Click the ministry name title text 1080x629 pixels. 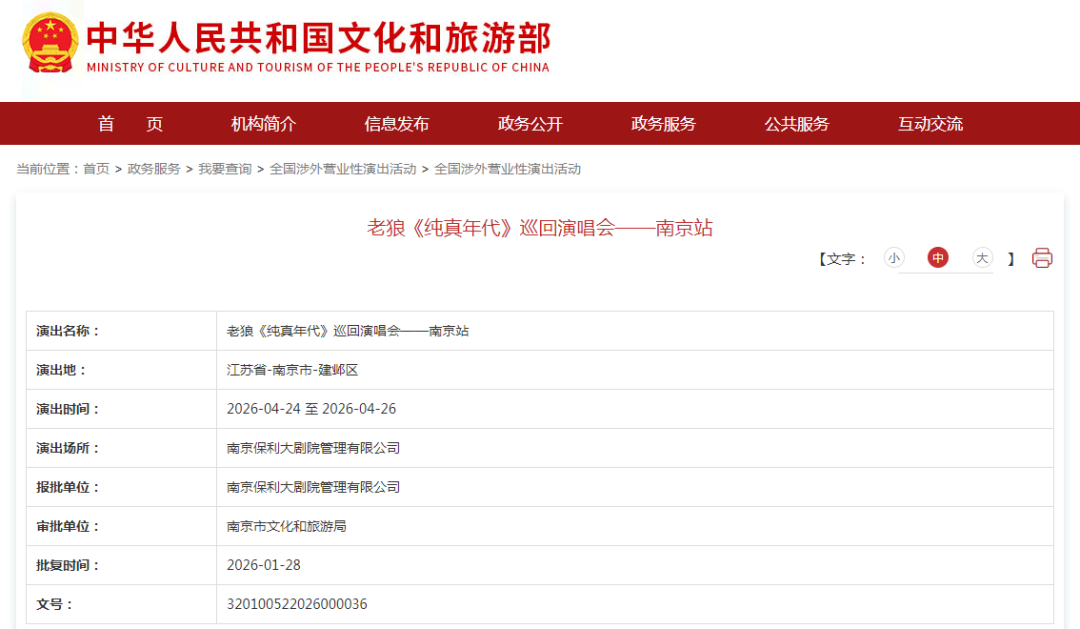[x=318, y=40]
